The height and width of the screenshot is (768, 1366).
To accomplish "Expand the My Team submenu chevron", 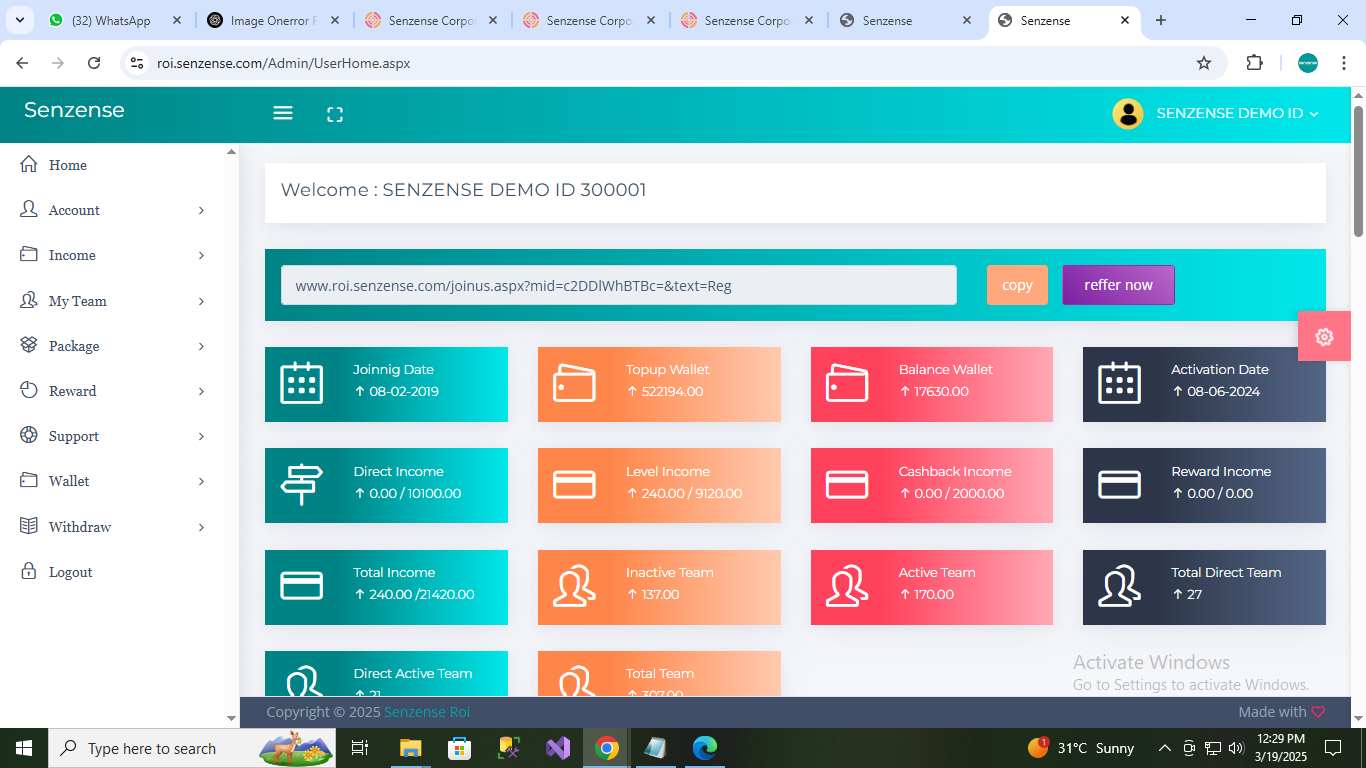I will pyautogui.click(x=201, y=301).
